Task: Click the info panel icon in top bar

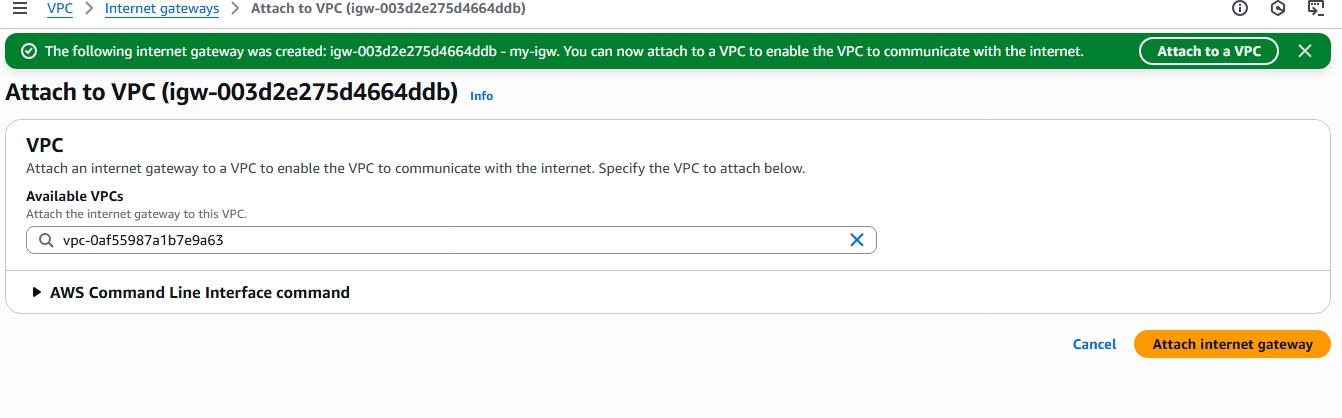Action: tap(1240, 9)
